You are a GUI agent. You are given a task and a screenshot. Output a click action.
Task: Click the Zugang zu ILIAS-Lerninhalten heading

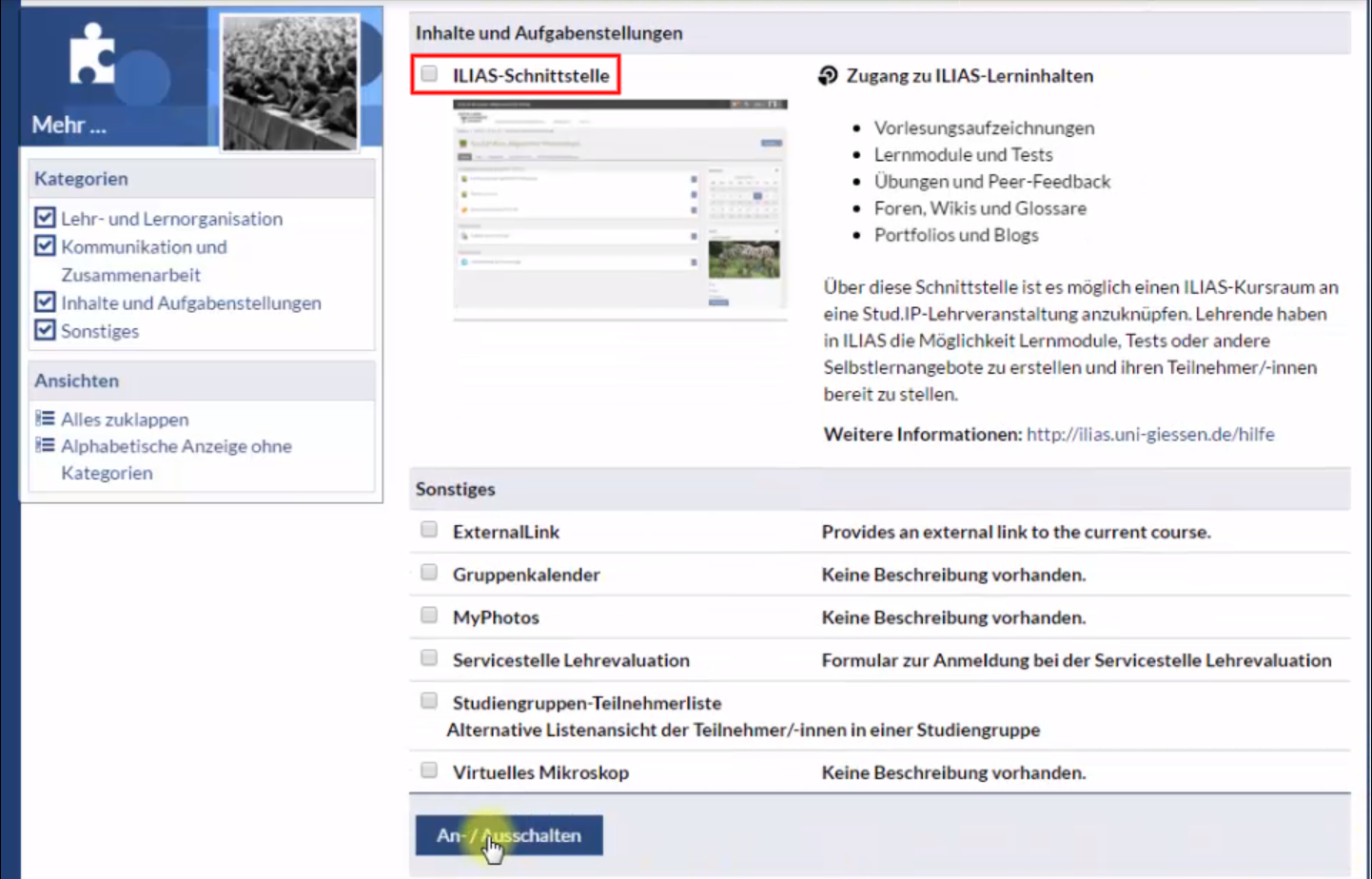(970, 76)
